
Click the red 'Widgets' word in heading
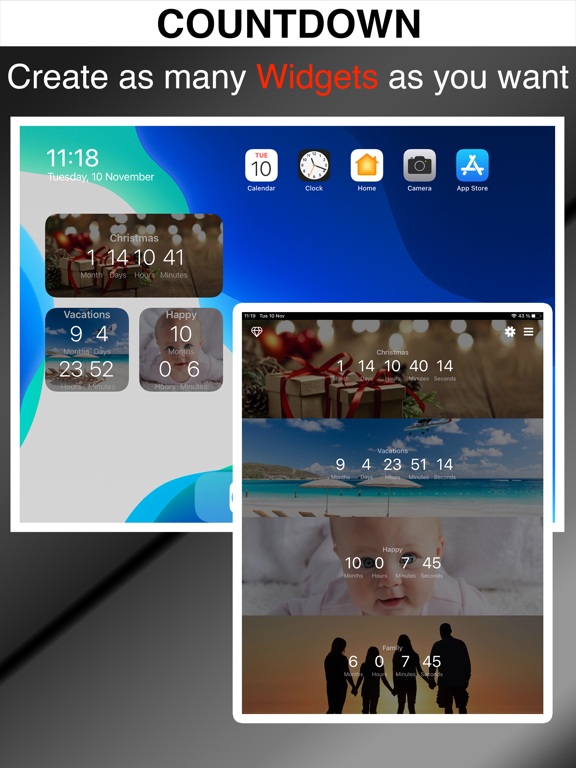[x=317, y=77]
